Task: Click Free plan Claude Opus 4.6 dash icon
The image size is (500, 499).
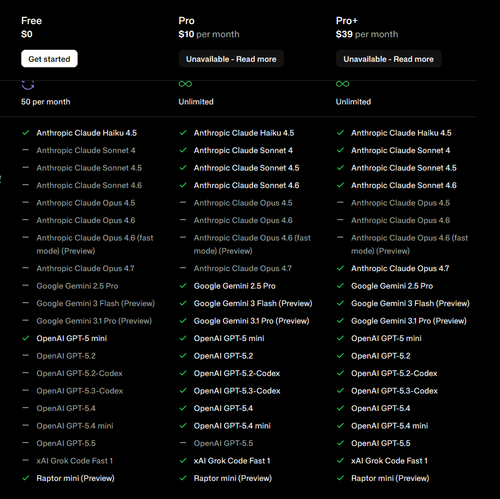Action: (x=25, y=220)
